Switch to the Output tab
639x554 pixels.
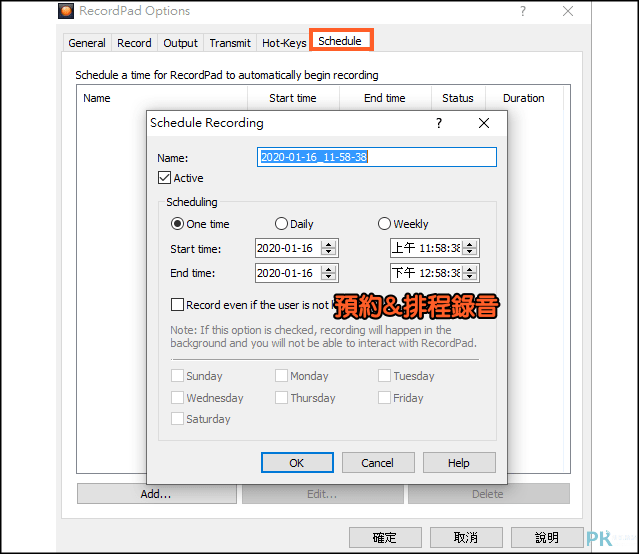180,43
